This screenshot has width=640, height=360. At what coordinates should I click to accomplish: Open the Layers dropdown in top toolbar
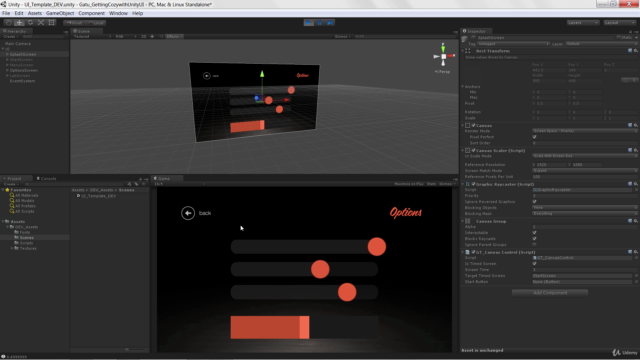click(582, 23)
